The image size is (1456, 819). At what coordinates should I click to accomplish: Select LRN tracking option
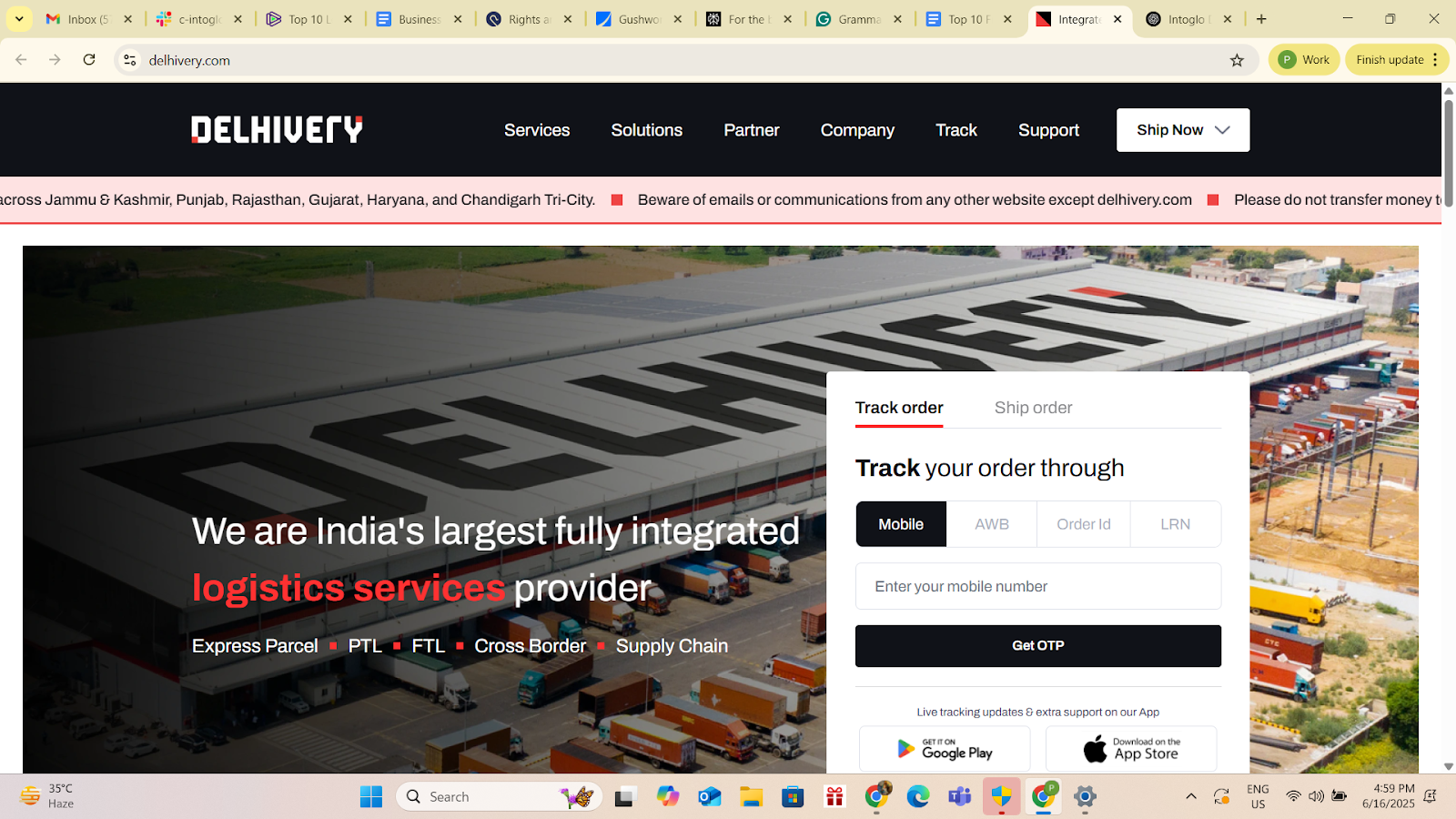tap(1176, 524)
